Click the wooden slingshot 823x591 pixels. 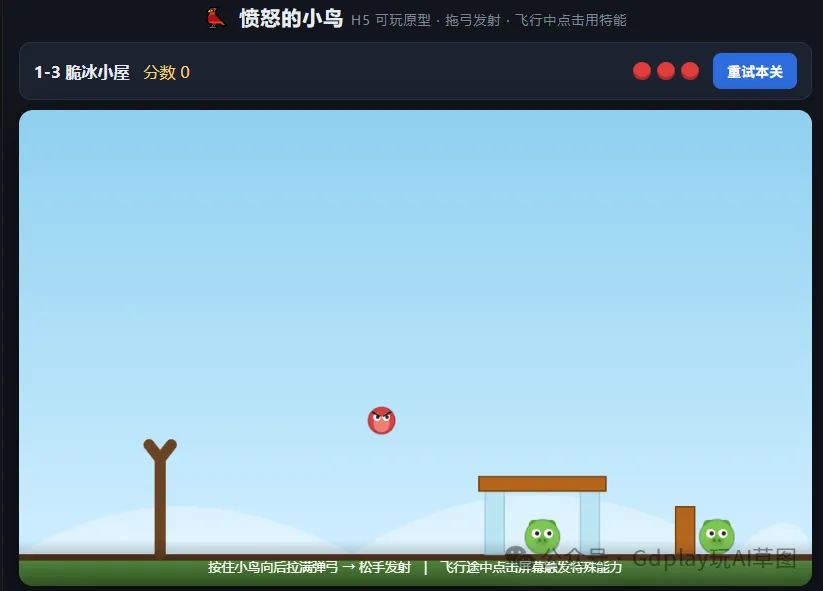click(160, 498)
